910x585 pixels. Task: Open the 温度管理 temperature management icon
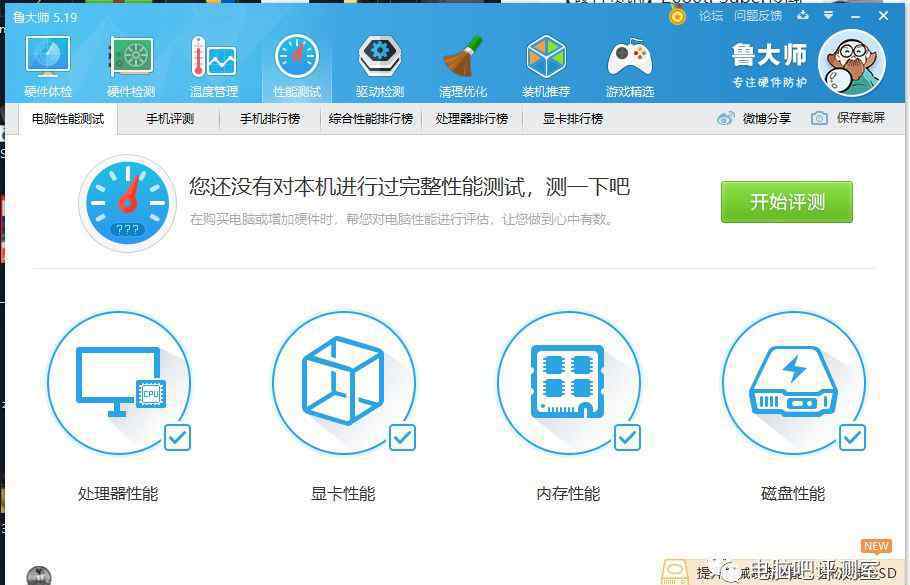214,66
